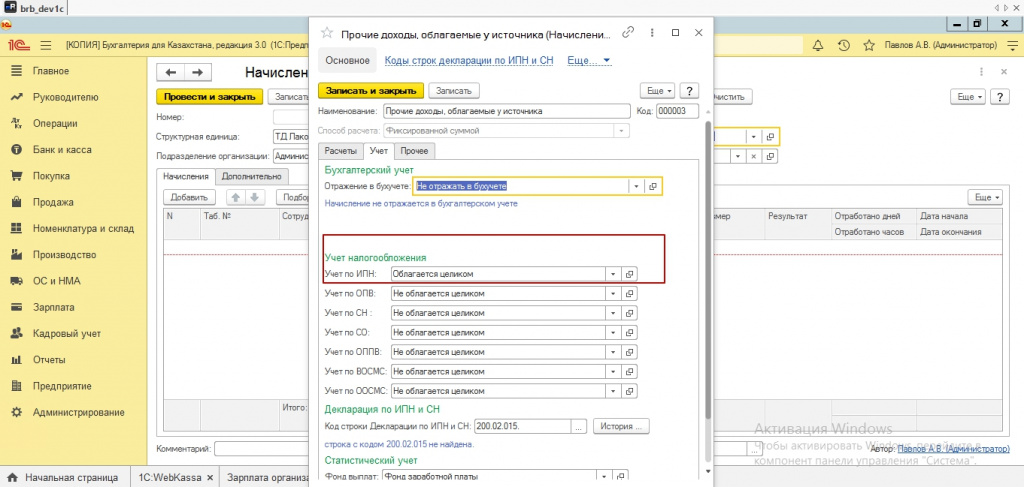Image resolution: width=1024 pixels, height=487 pixels.
Task: Expand Учет по ОППВ dropdown
Action: (x=613, y=352)
